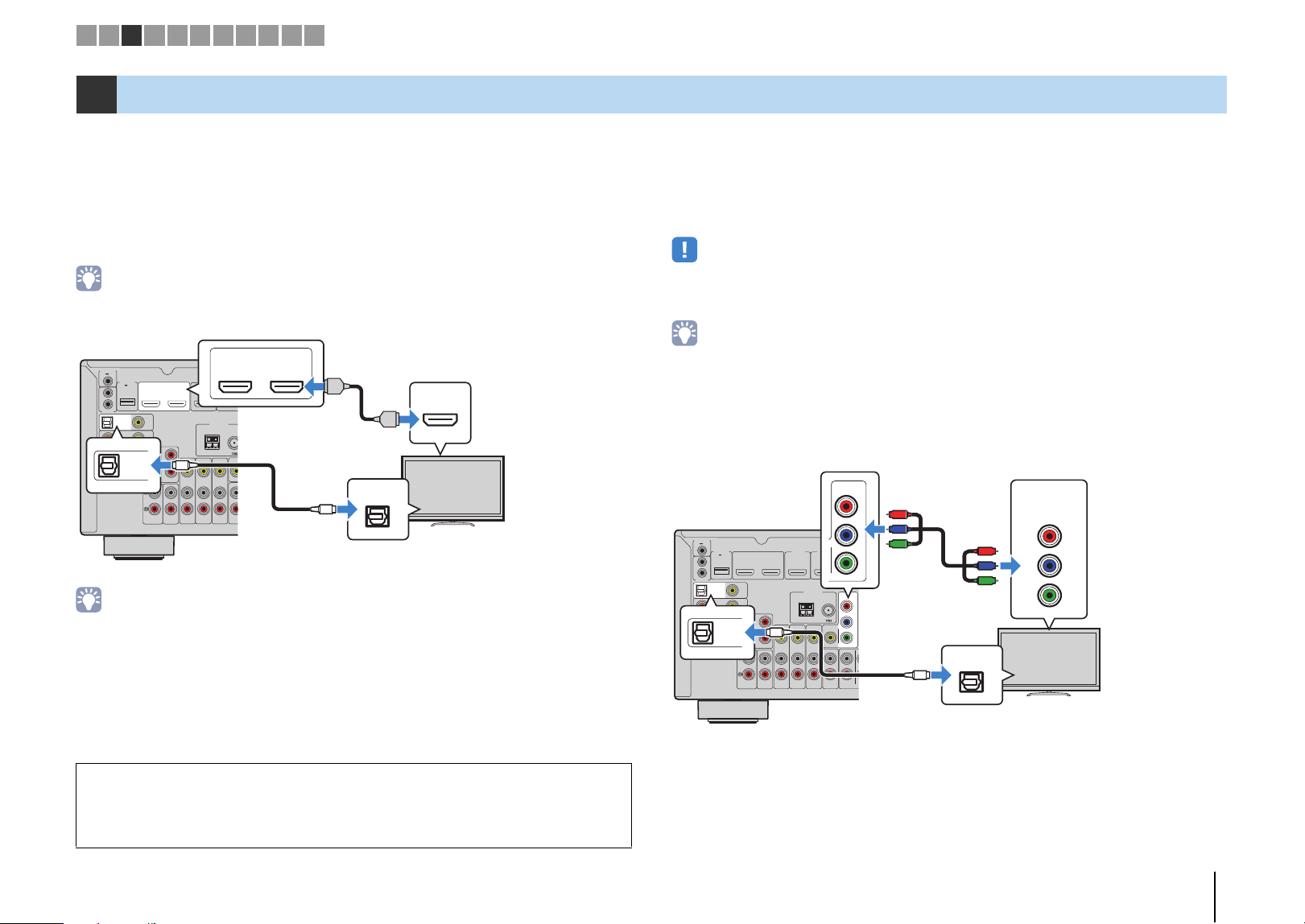The image size is (1305, 924).
Task: Click the TV's optical jack in the component diagram
Action: [x=972, y=682]
